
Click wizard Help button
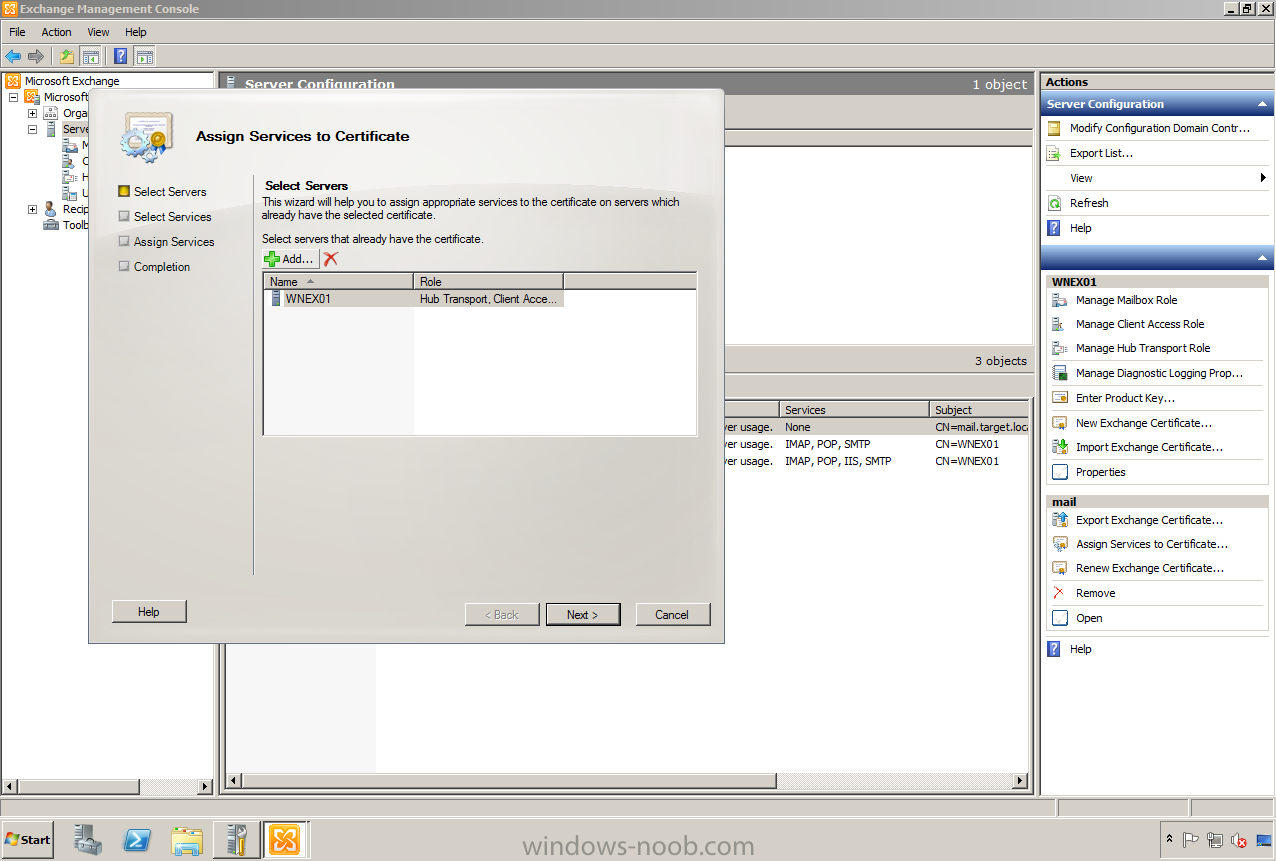click(x=149, y=611)
